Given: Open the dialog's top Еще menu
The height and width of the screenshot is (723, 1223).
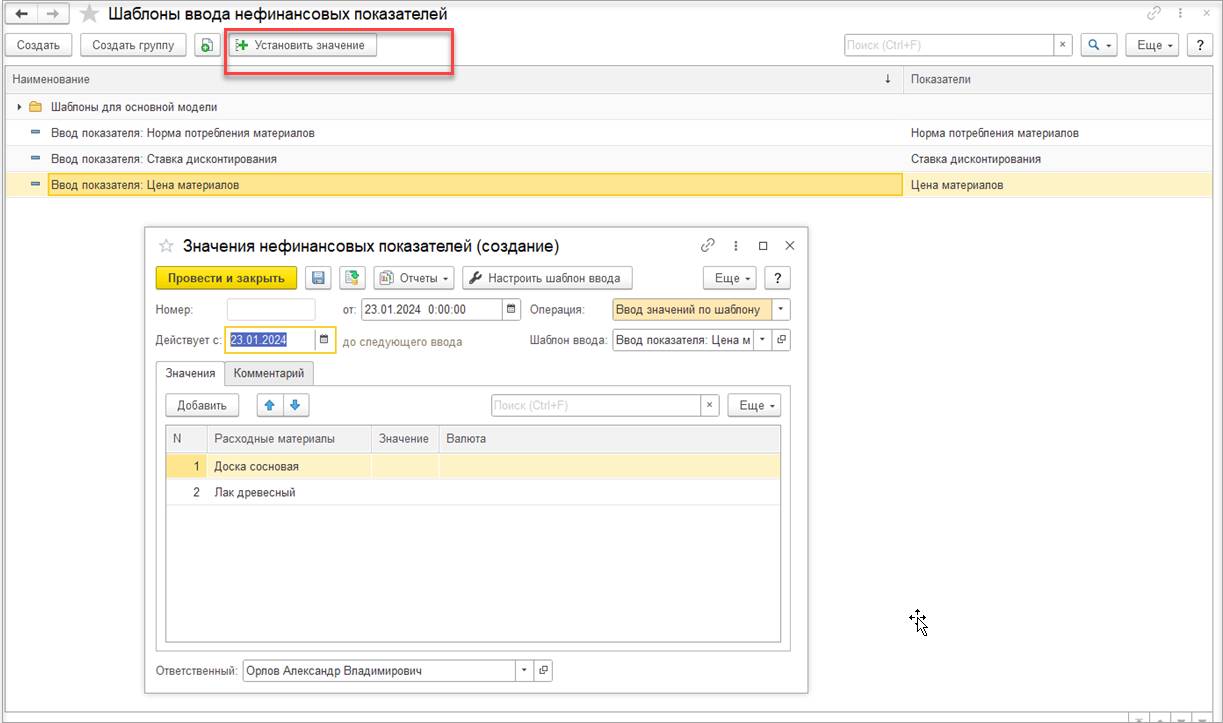Looking at the screenshot, I should click(730, 278).
